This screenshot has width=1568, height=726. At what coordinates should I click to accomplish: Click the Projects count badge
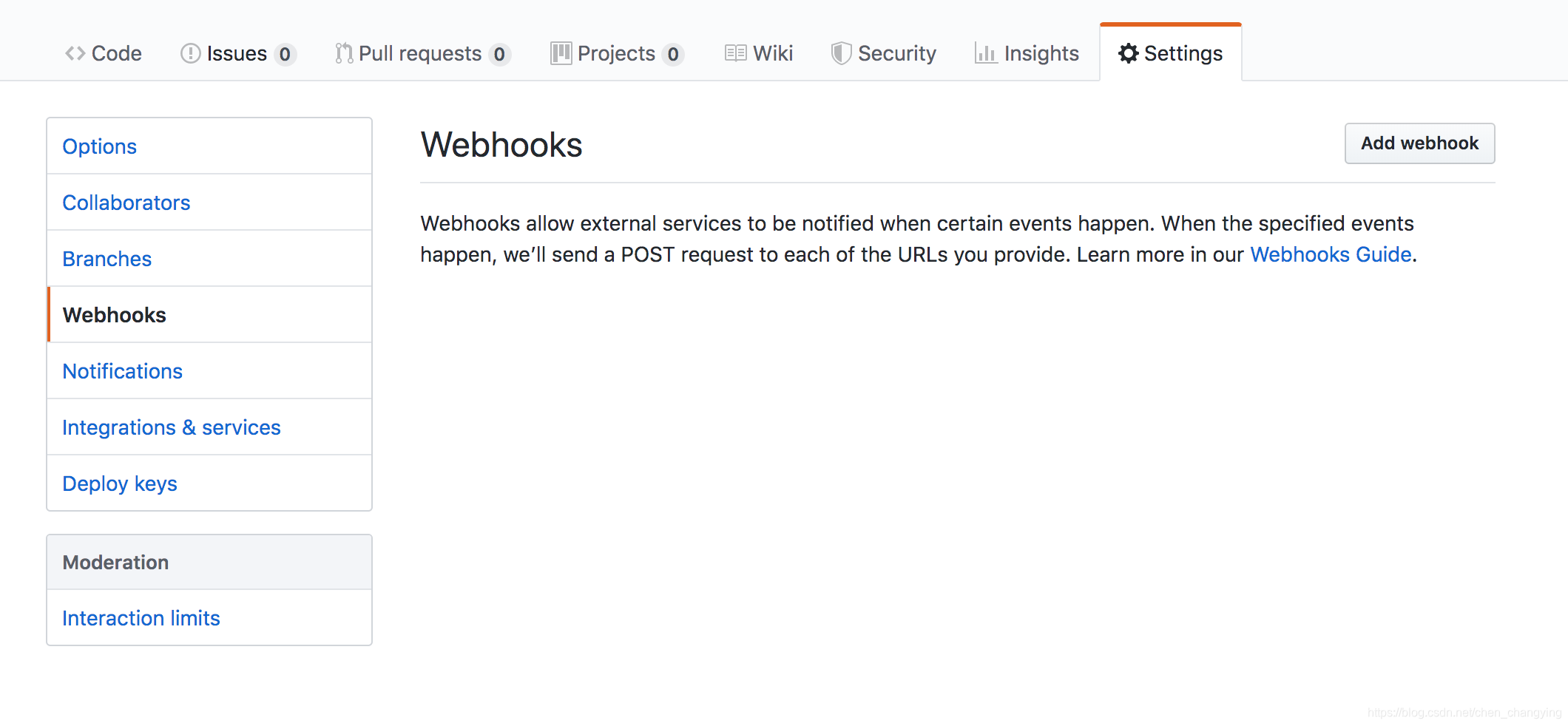point(673,54)
